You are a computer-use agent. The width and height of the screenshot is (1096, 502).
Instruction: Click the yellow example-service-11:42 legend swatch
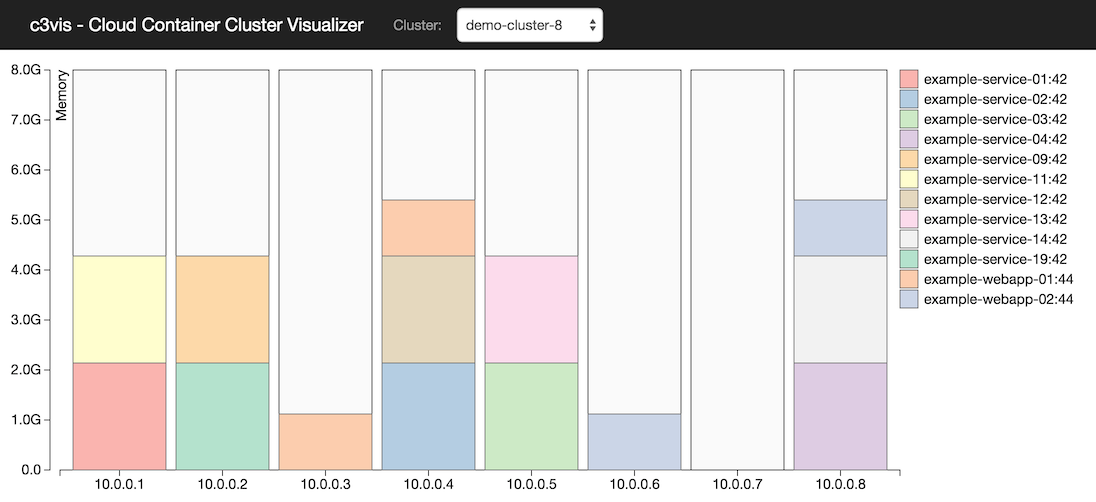(x=909, y=179)
